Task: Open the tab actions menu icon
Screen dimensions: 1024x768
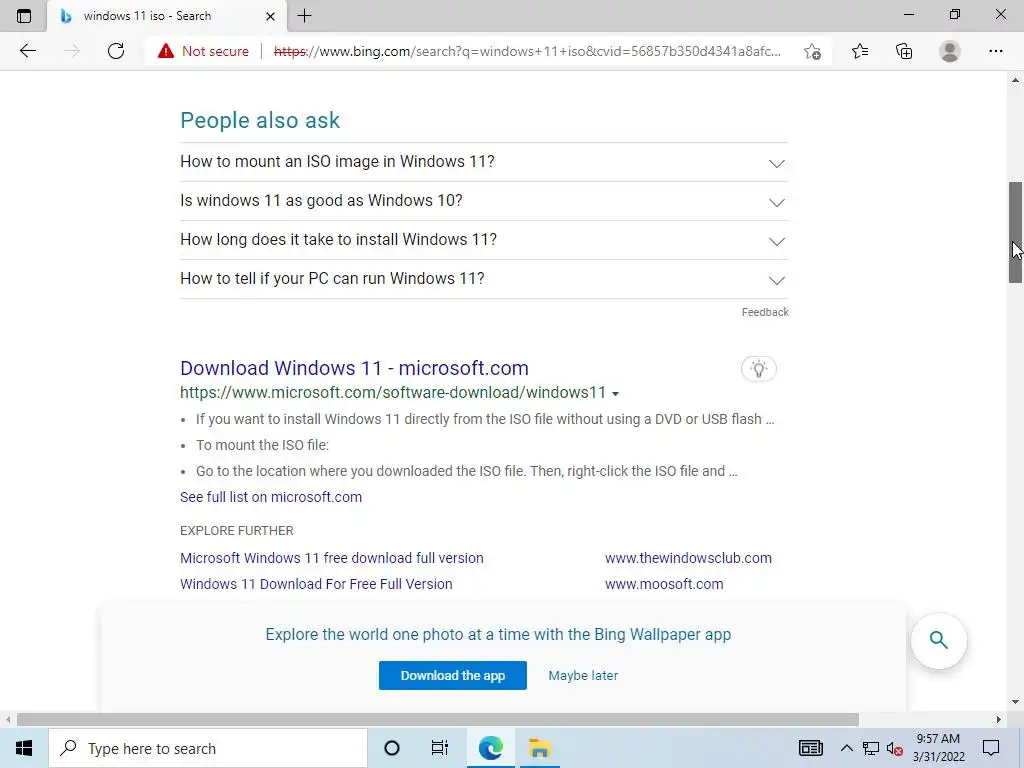Action: 24,16
